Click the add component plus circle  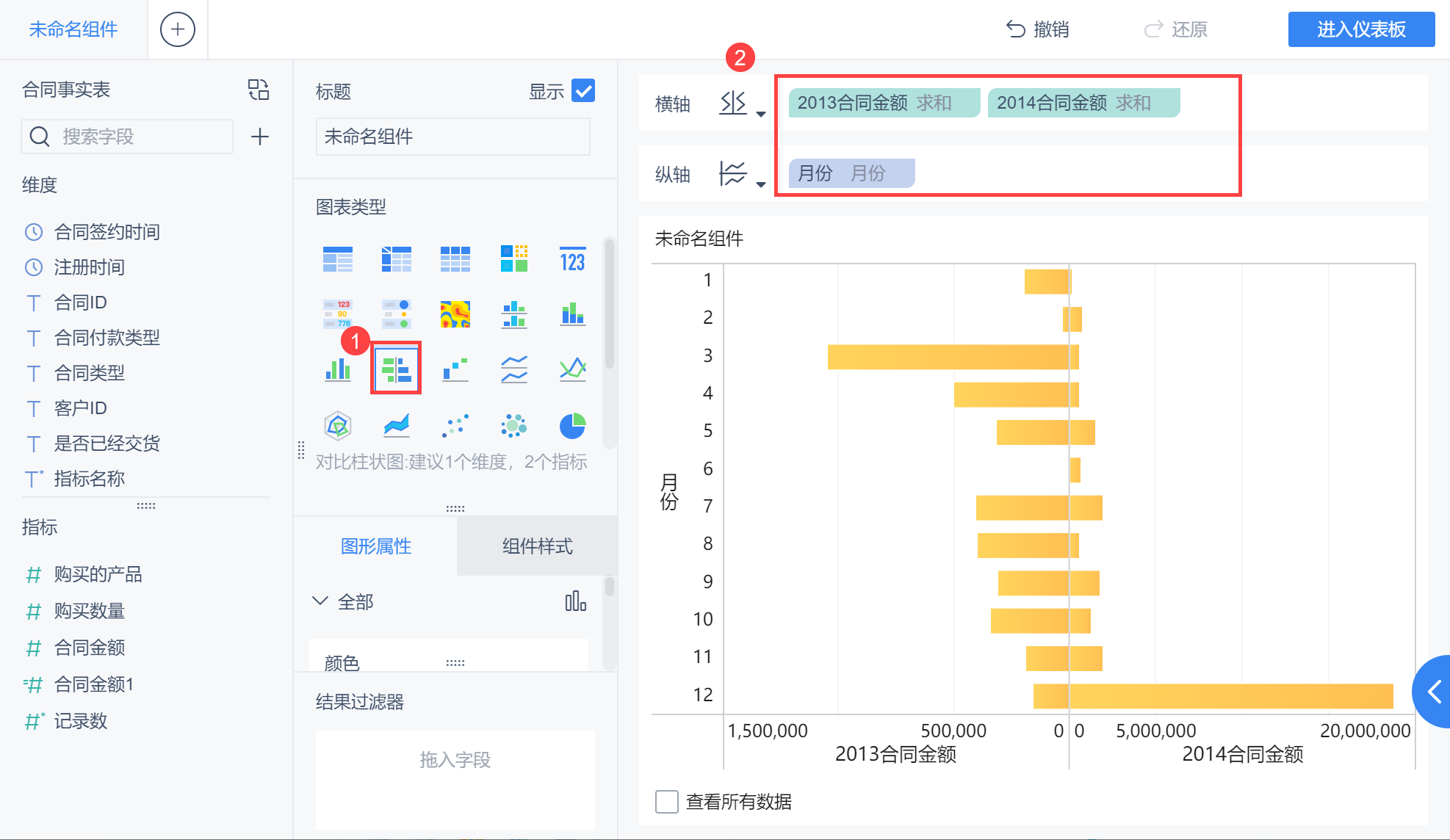click(x=177, y=29)
